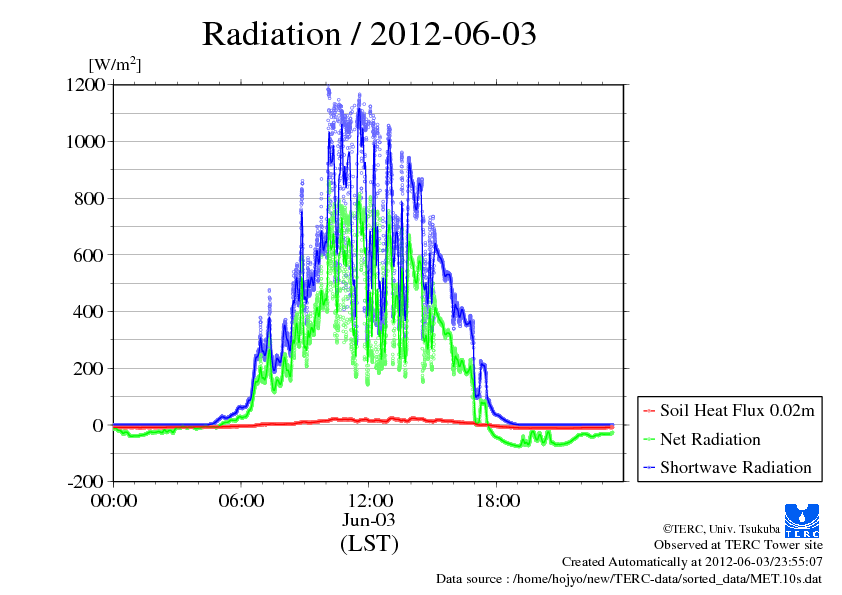Click the x-axis label '00:00'
This screenshot has height=595, width=842.
coord(114,501)
